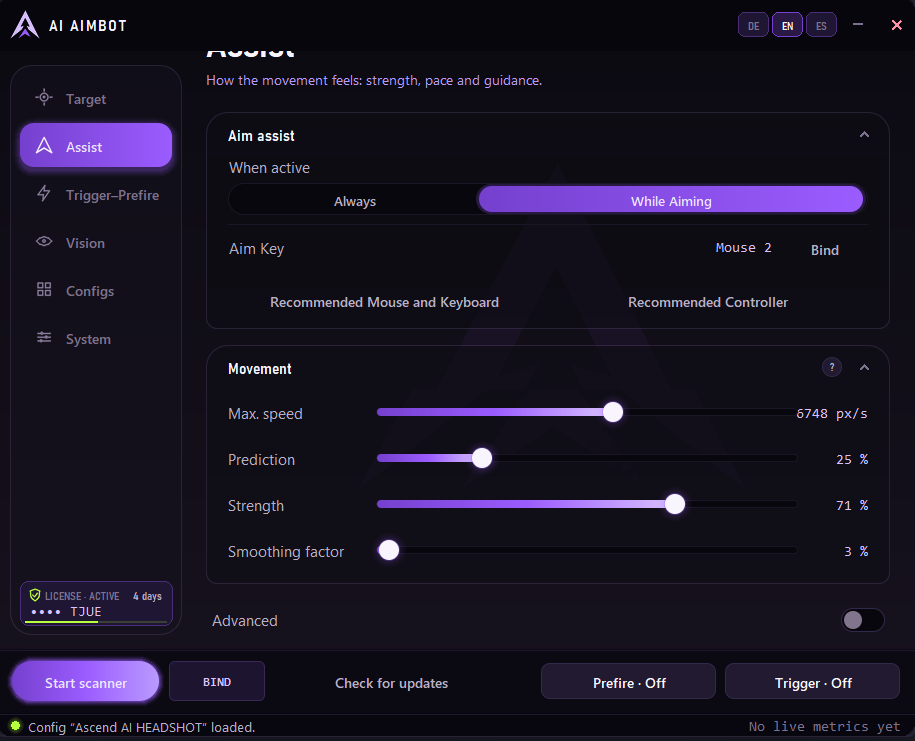Click the System sliders icon
Screen dimensions: 915x741
(44, 337)
